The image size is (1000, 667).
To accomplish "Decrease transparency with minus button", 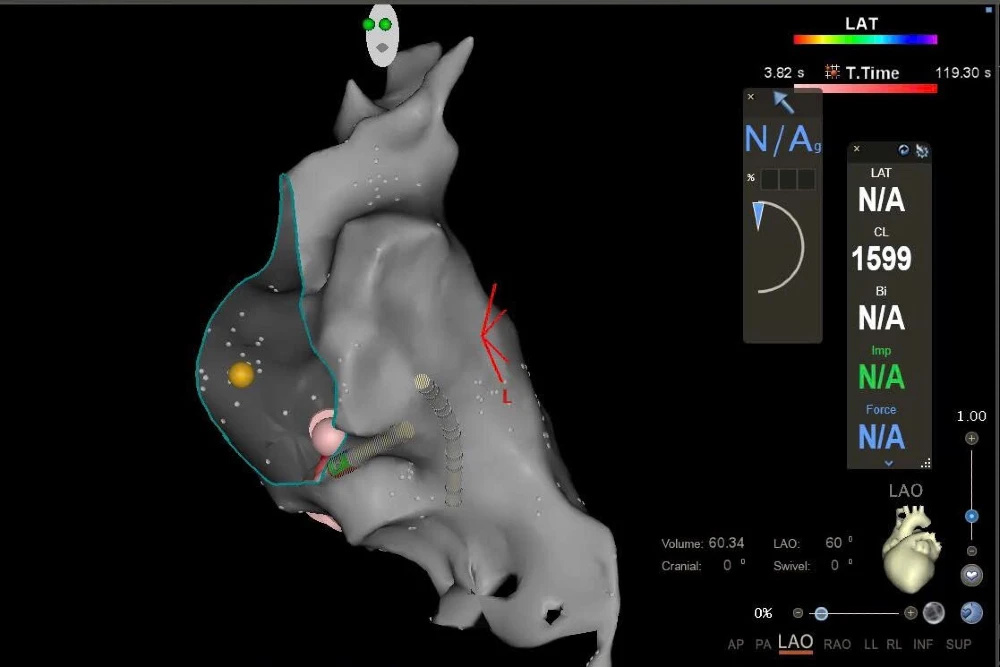I will click(x=797, y=613).
